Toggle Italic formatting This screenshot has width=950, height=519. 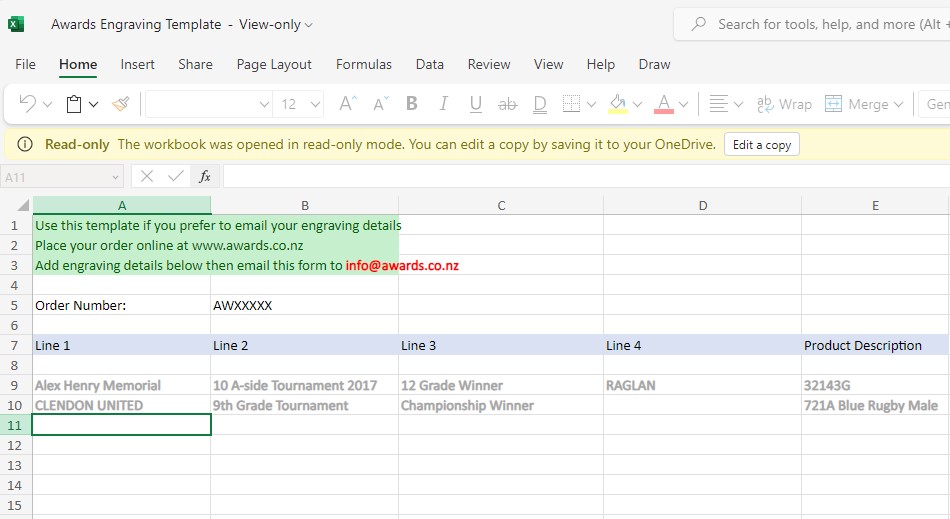click(x=443, y=104)
